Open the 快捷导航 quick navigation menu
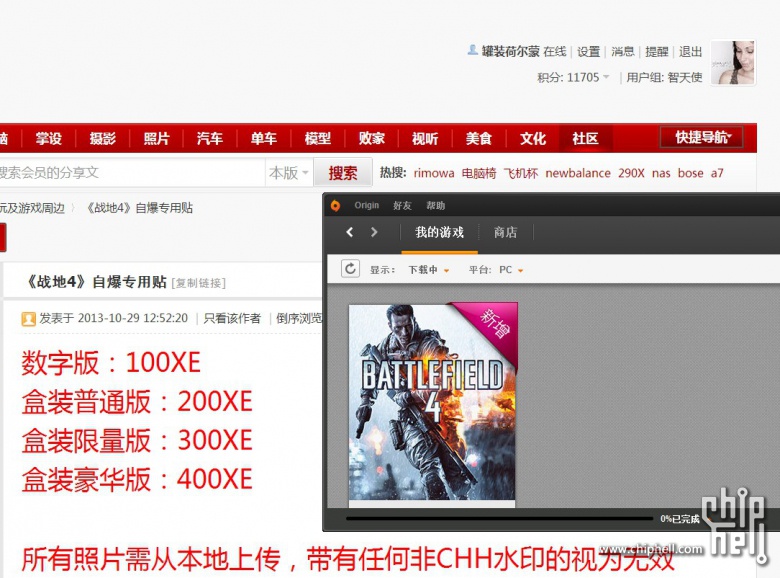Image resolution: width=780 pixels, height=578 pixels. click(x=702, y=137)
